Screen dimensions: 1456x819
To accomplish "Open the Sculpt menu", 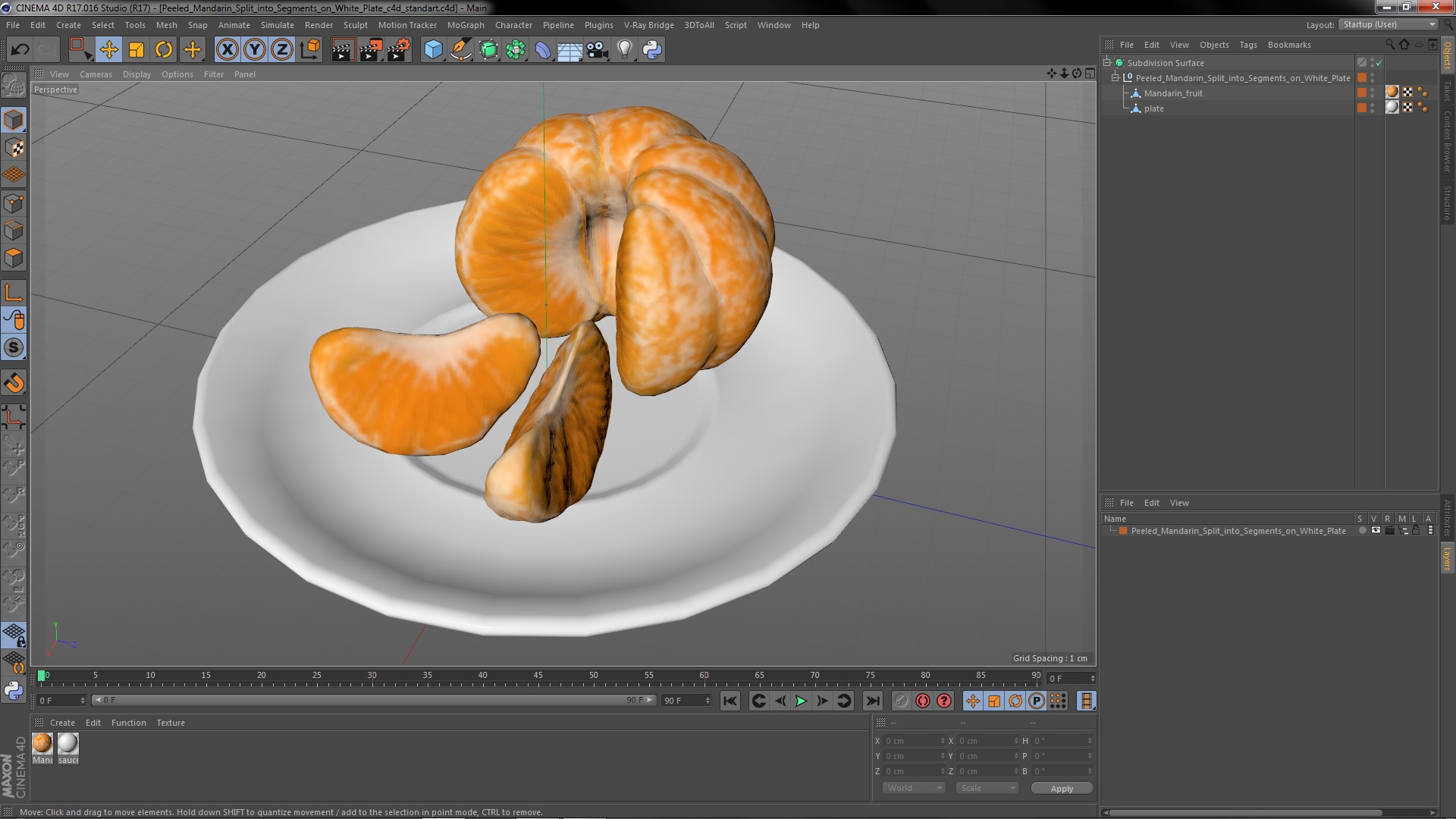I will pyautogui.click(x=355, y=25).
